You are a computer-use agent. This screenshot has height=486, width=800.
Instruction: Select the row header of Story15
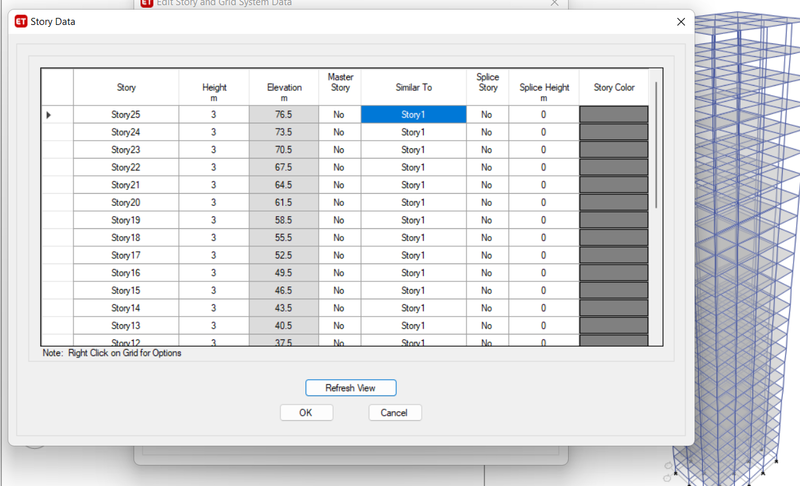coord(57,291)
